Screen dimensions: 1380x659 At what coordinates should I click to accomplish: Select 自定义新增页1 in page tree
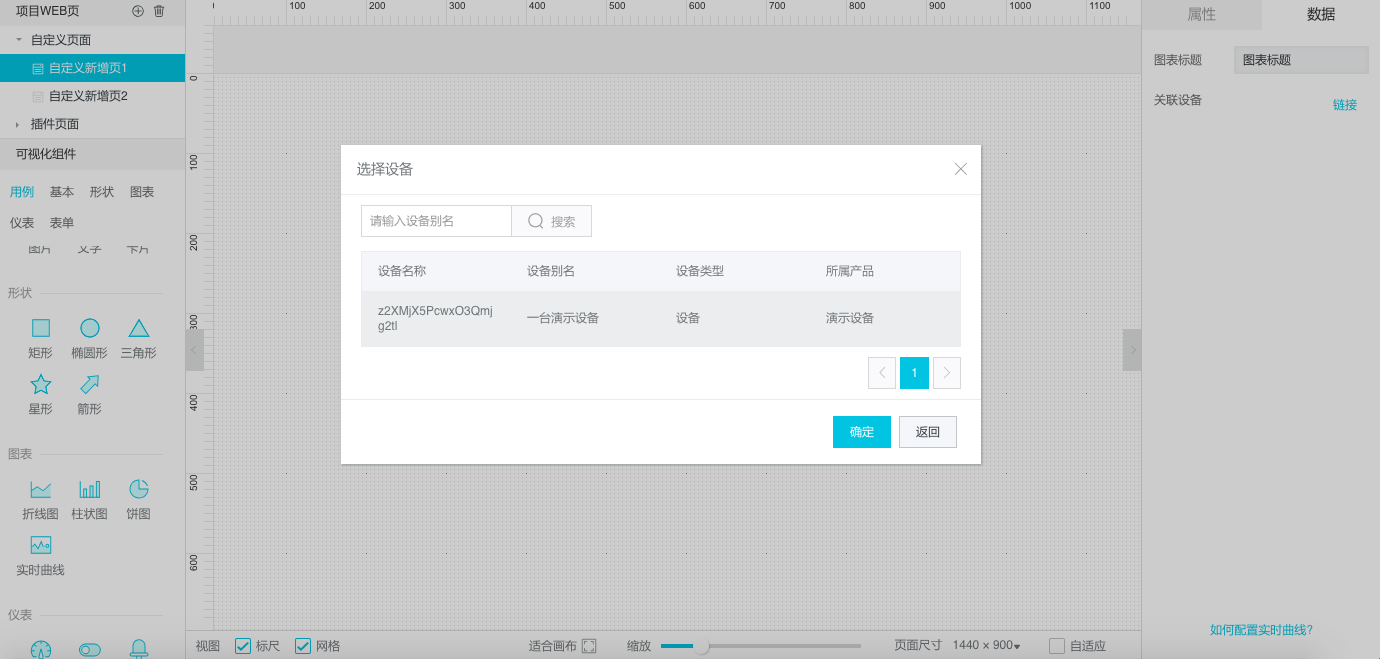[92, 68]
